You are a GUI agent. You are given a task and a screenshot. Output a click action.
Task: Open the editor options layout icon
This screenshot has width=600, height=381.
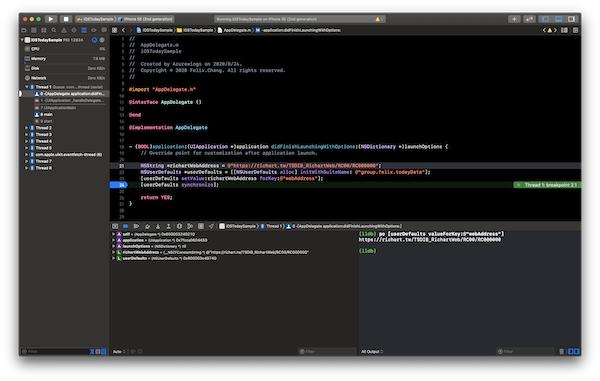[564, 30]
